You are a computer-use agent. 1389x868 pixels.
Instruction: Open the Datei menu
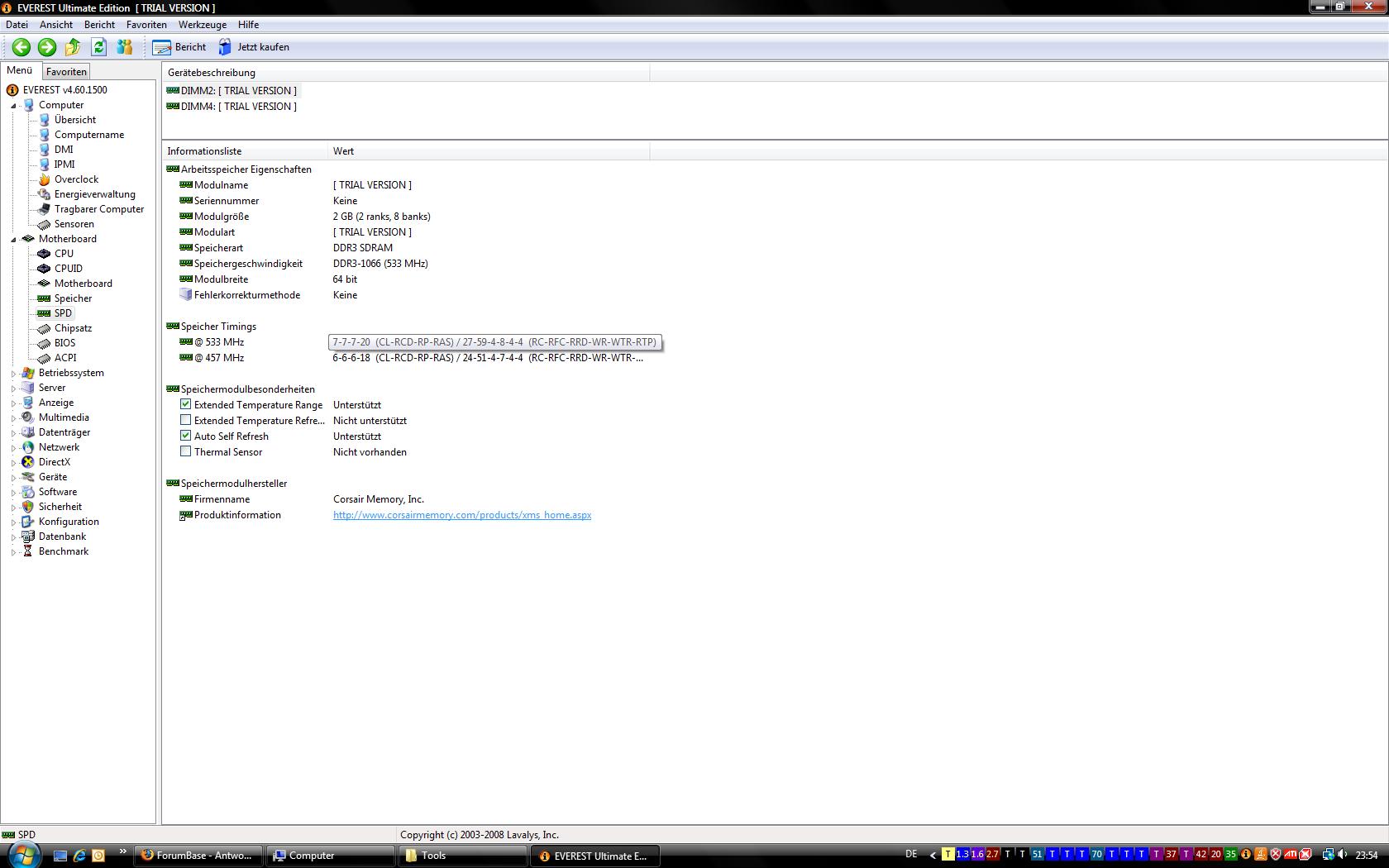[x=17, y=25]
